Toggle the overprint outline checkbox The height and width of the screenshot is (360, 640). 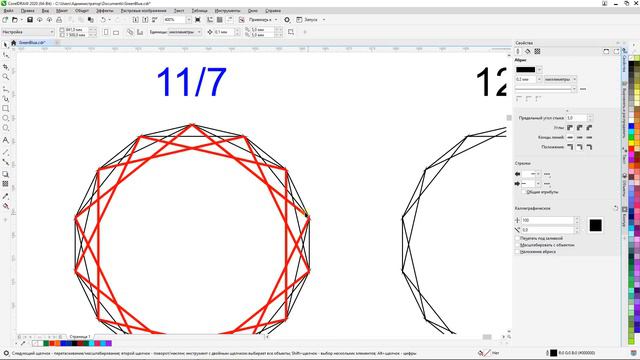pos(517,252)
